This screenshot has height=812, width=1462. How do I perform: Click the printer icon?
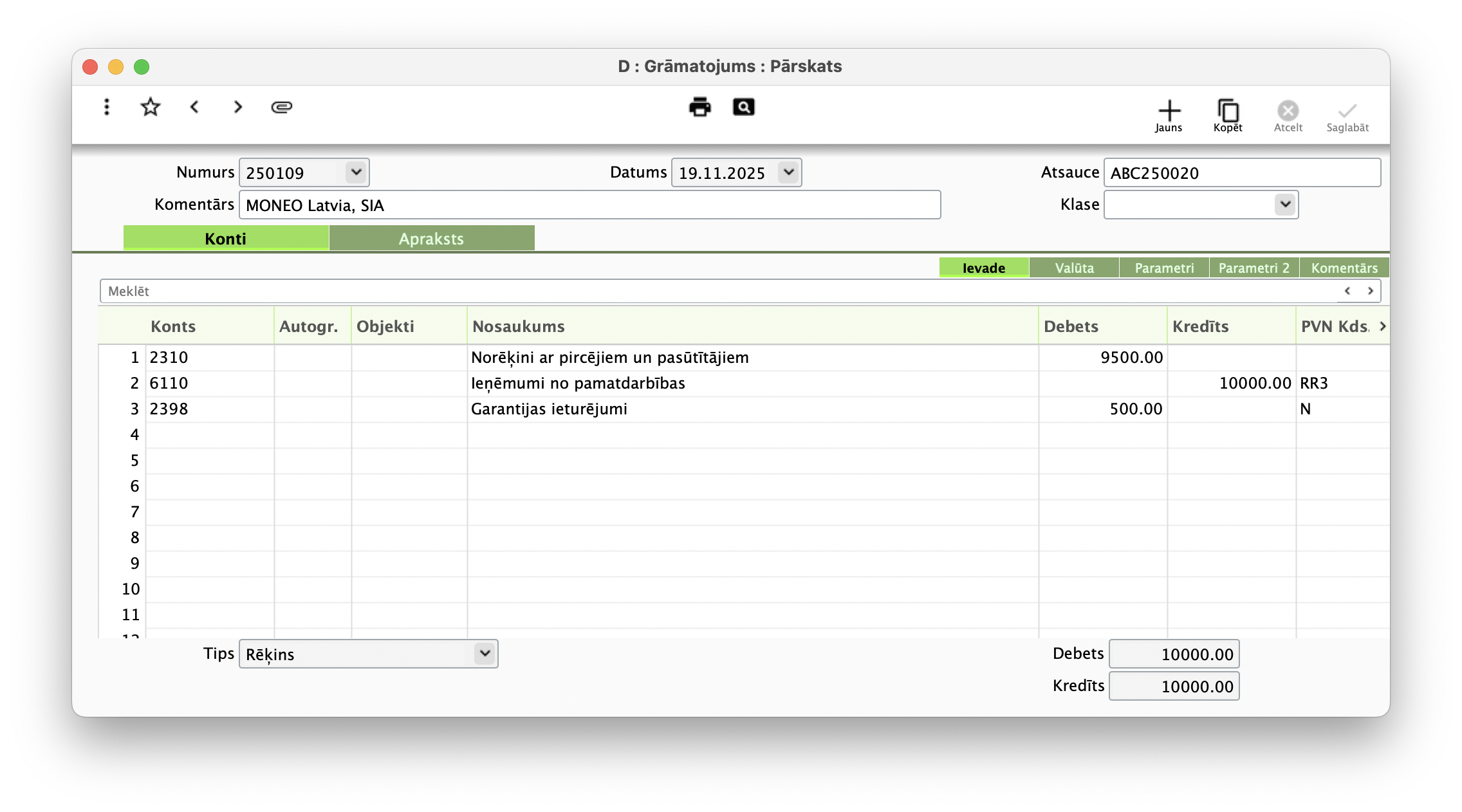tap(699, 107)
